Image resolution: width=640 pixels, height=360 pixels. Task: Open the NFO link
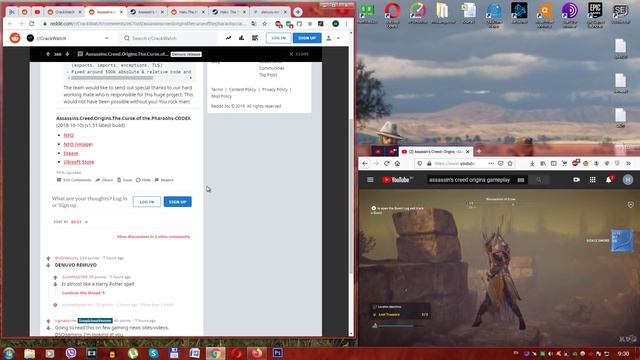(69, 135)
